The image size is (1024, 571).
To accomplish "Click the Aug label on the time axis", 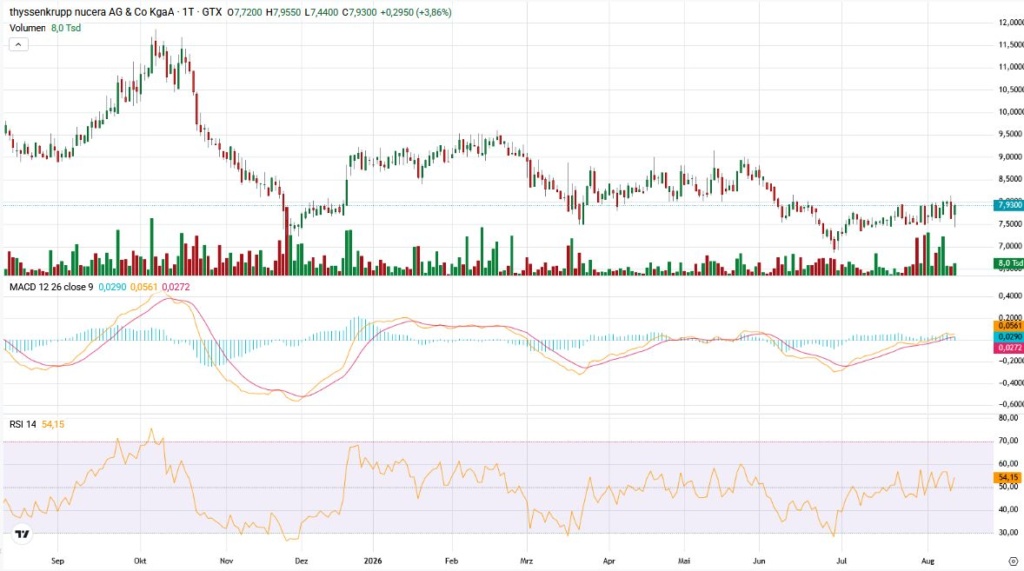I will pos(927,561).
